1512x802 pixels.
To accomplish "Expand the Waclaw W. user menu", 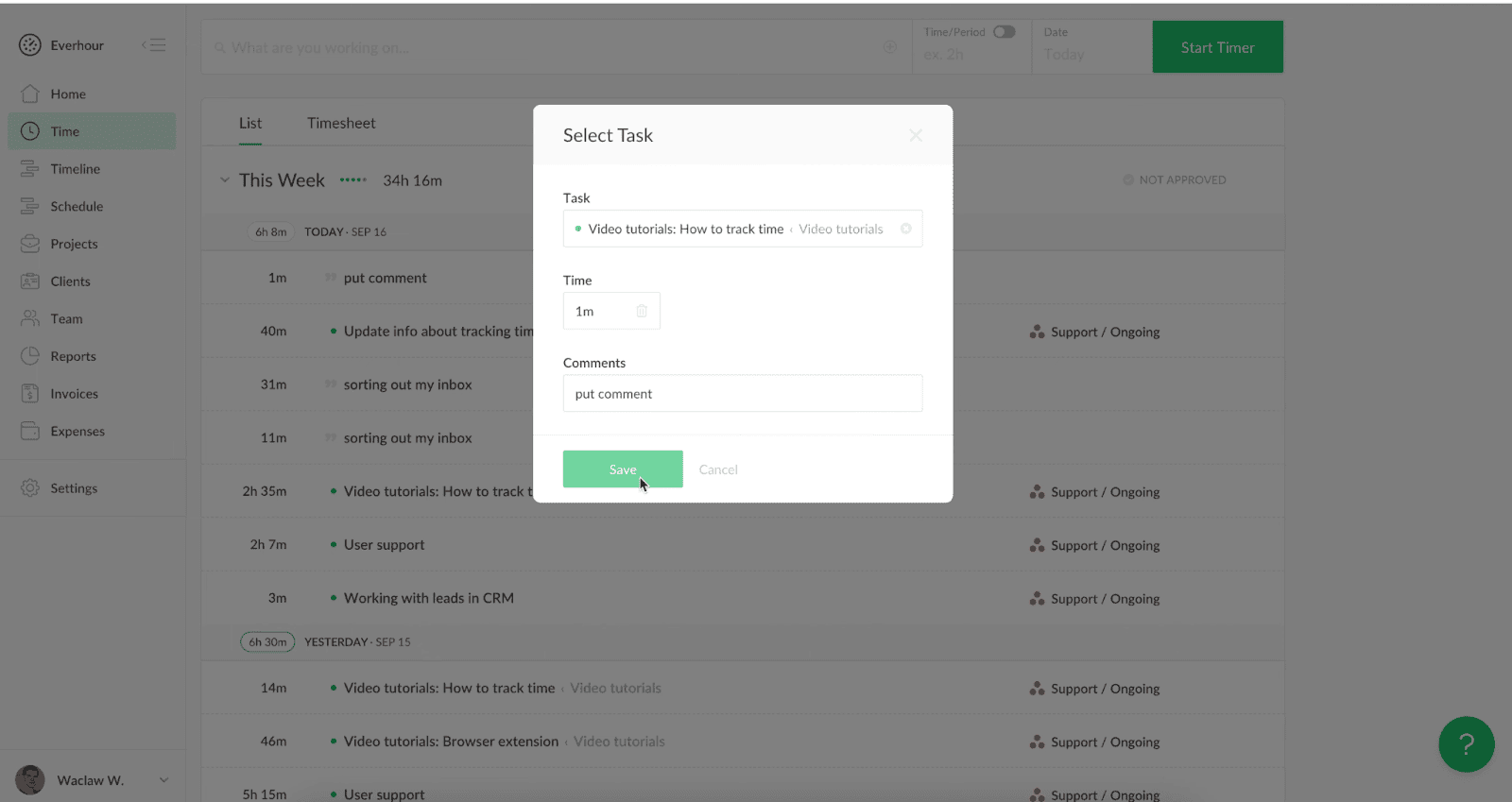I will [x=163, y=780].
